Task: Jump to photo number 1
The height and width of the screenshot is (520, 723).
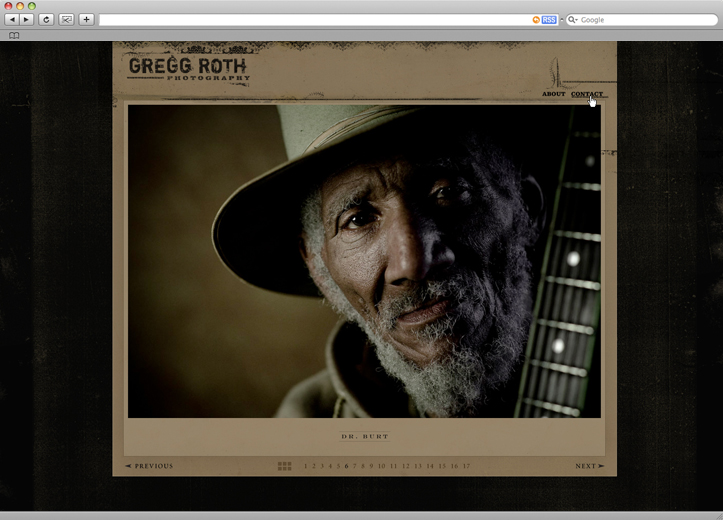Action: click(306, 466)
